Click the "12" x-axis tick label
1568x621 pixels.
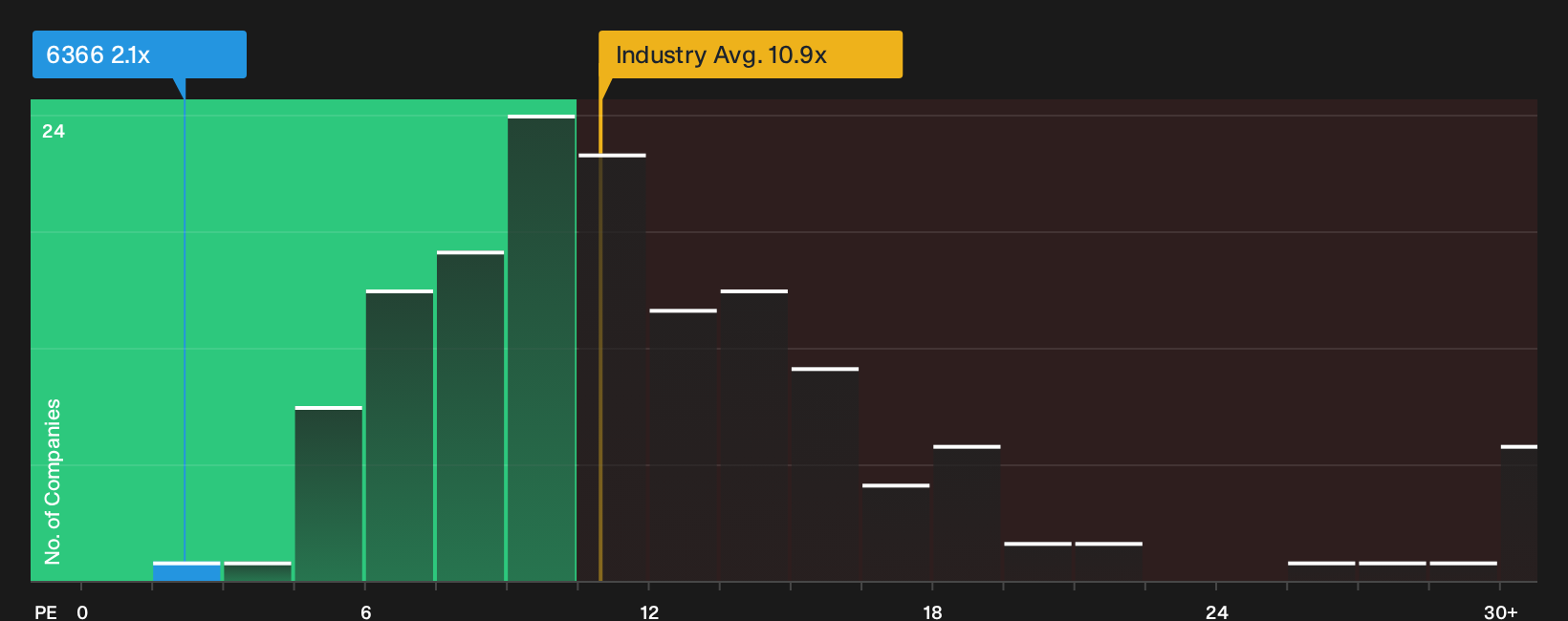point(649,612)
